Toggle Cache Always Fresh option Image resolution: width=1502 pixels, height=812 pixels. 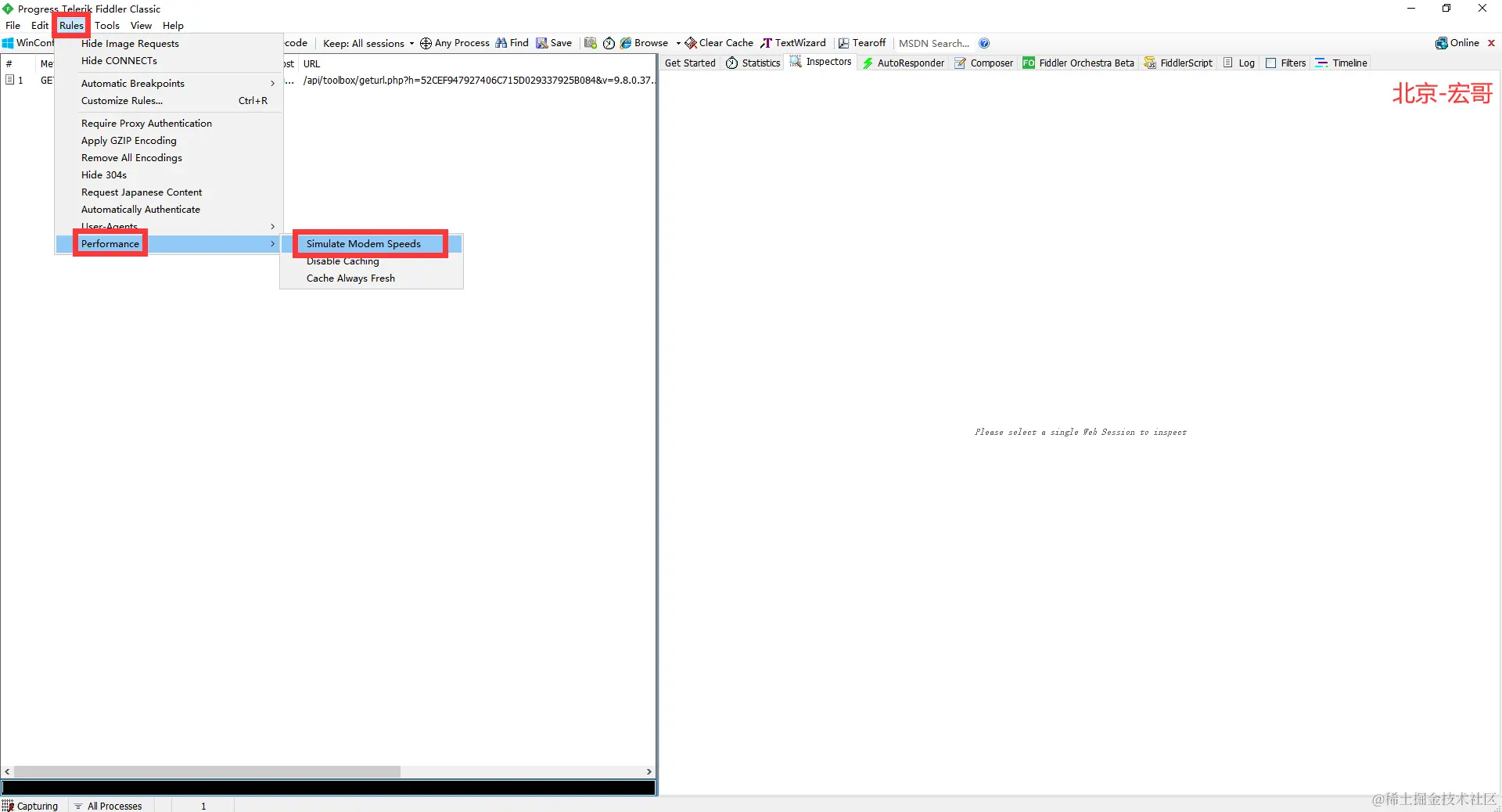pos(372,278)
